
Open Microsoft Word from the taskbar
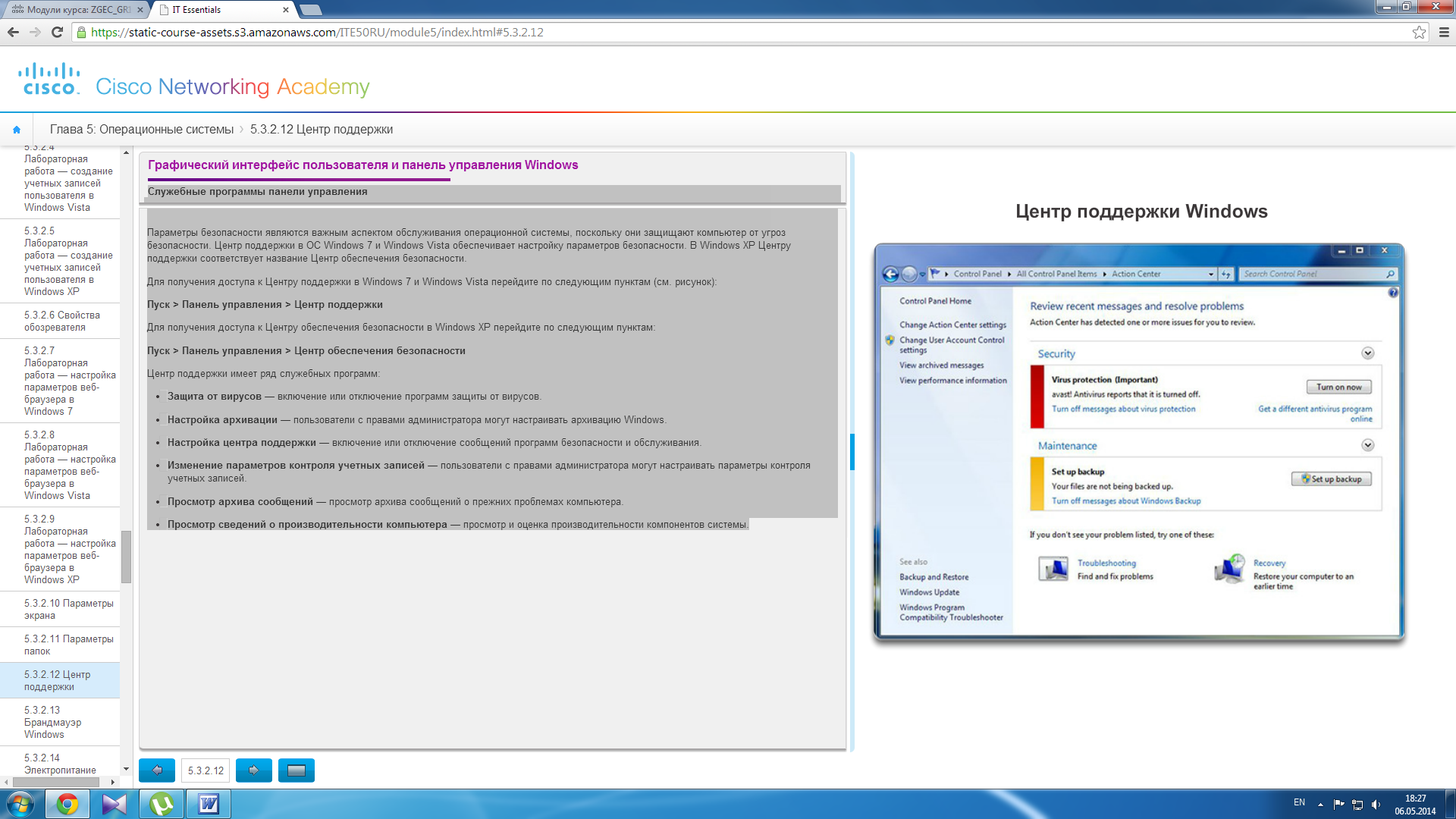coord(209,804)
